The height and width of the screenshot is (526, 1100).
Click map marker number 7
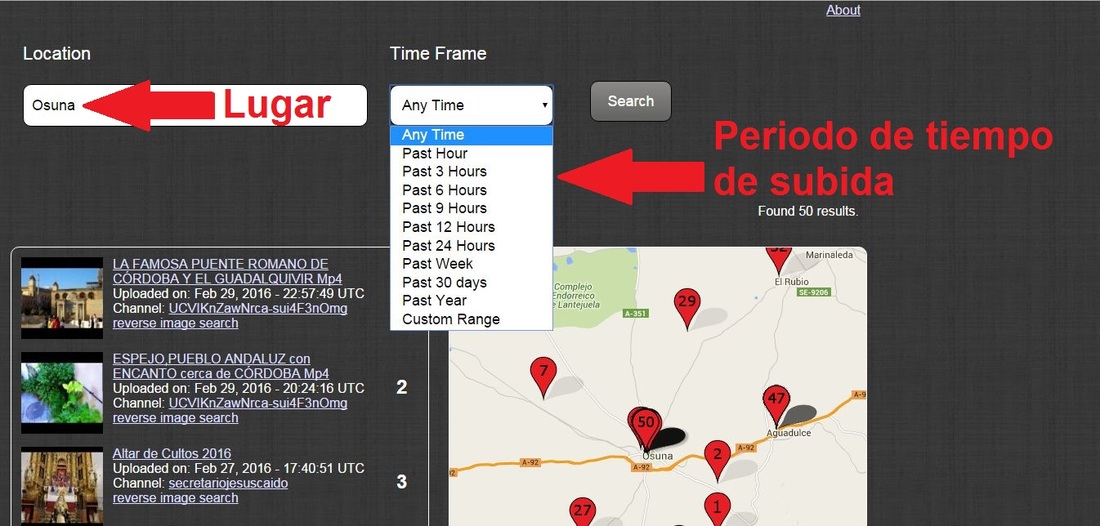pos(543,375)
